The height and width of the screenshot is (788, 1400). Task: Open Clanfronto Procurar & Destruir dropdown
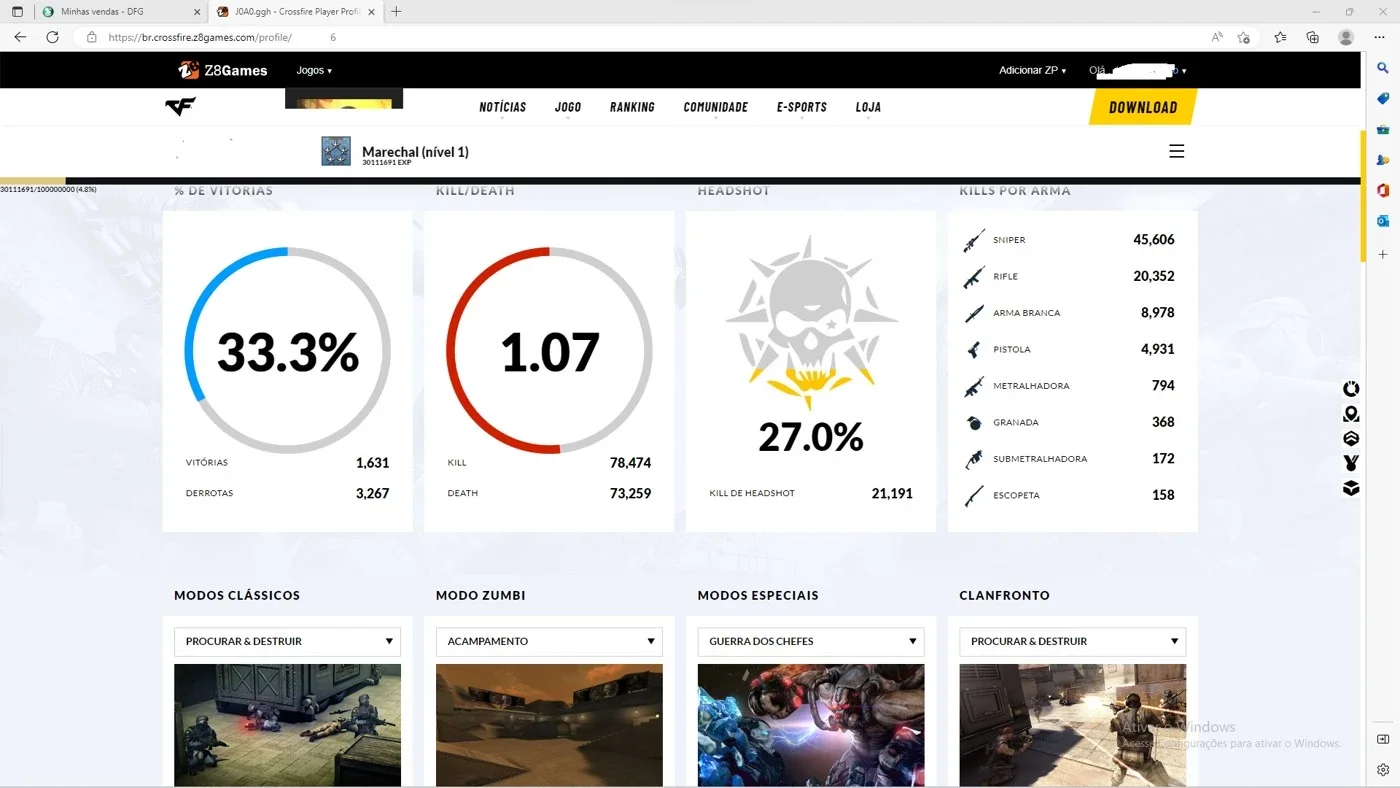1073,642
